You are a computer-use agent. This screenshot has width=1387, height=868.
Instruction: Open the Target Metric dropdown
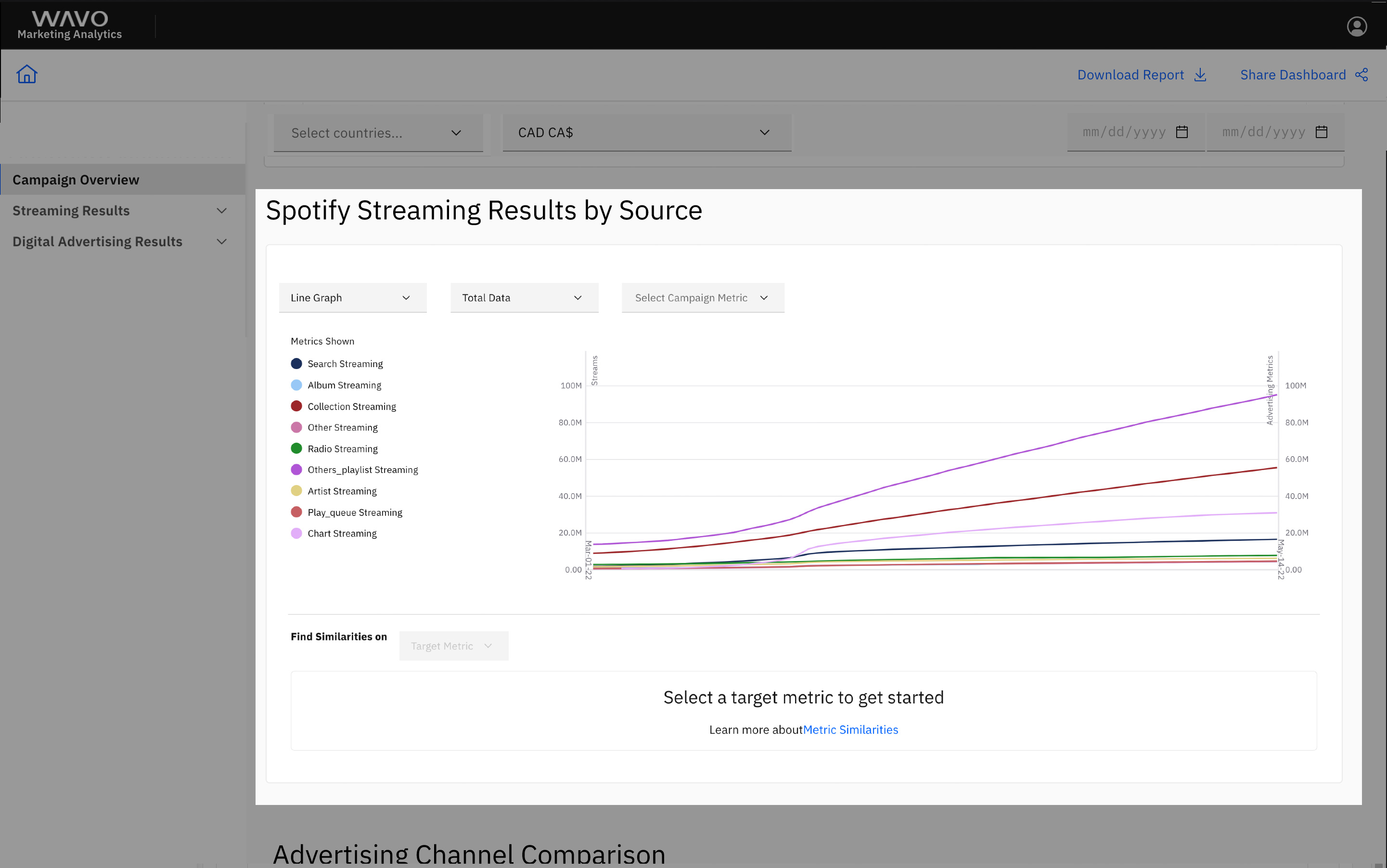click(x=453, y=646)
